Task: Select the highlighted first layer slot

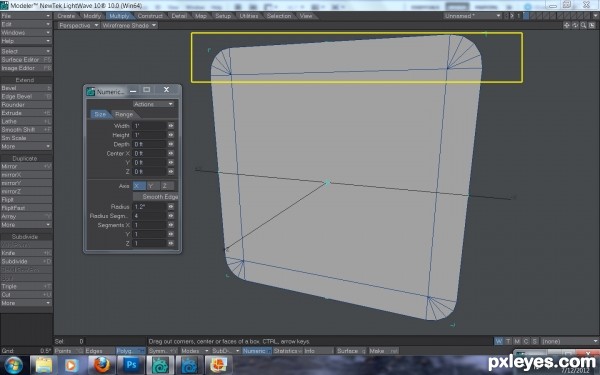Action: click(526, 16)
